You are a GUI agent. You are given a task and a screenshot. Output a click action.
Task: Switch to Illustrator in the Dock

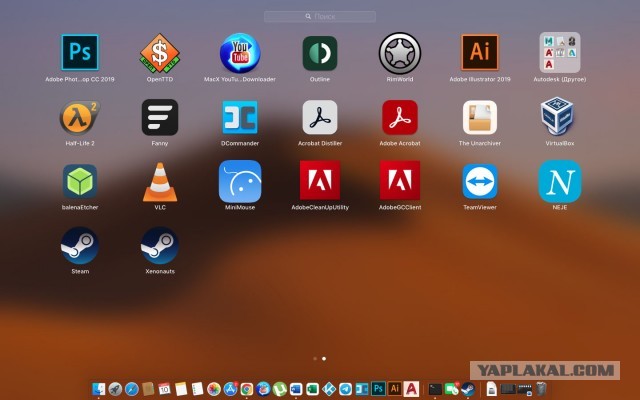395,389
